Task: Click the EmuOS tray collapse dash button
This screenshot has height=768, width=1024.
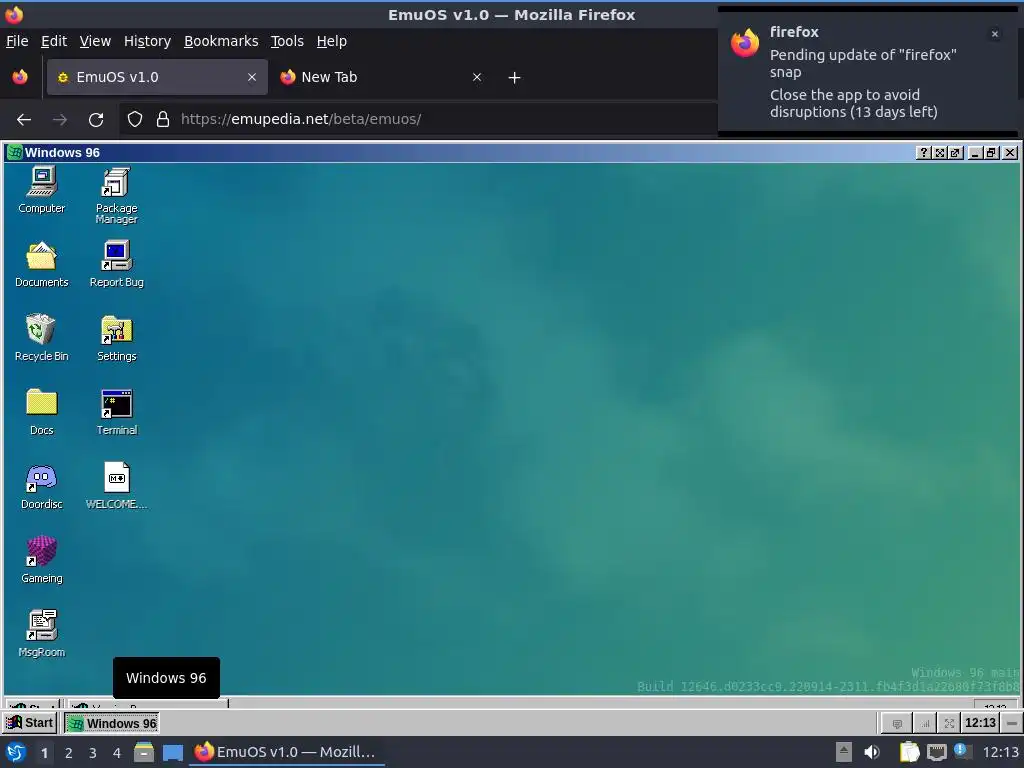Action: coord(1012,723)
